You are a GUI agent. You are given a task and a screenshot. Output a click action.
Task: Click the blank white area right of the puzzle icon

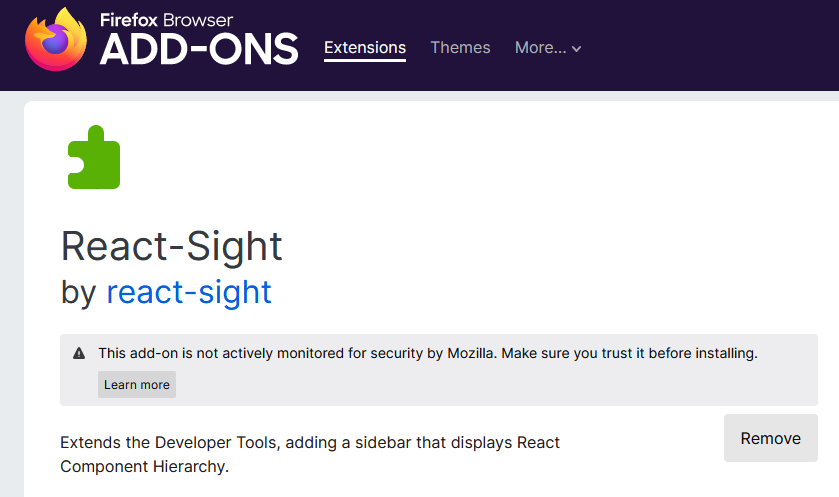(450, 160)
